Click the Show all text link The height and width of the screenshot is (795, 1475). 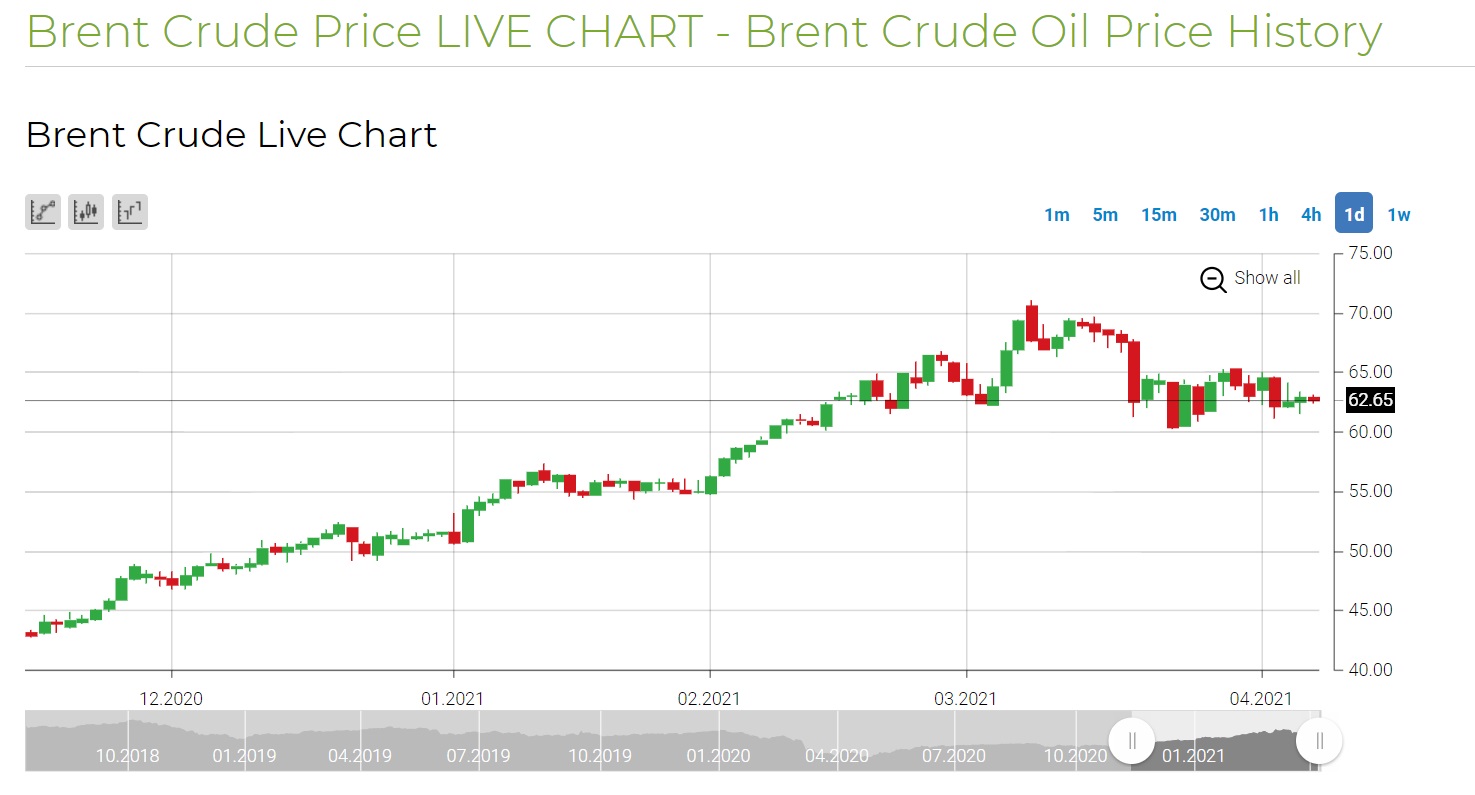[1267, 278]
